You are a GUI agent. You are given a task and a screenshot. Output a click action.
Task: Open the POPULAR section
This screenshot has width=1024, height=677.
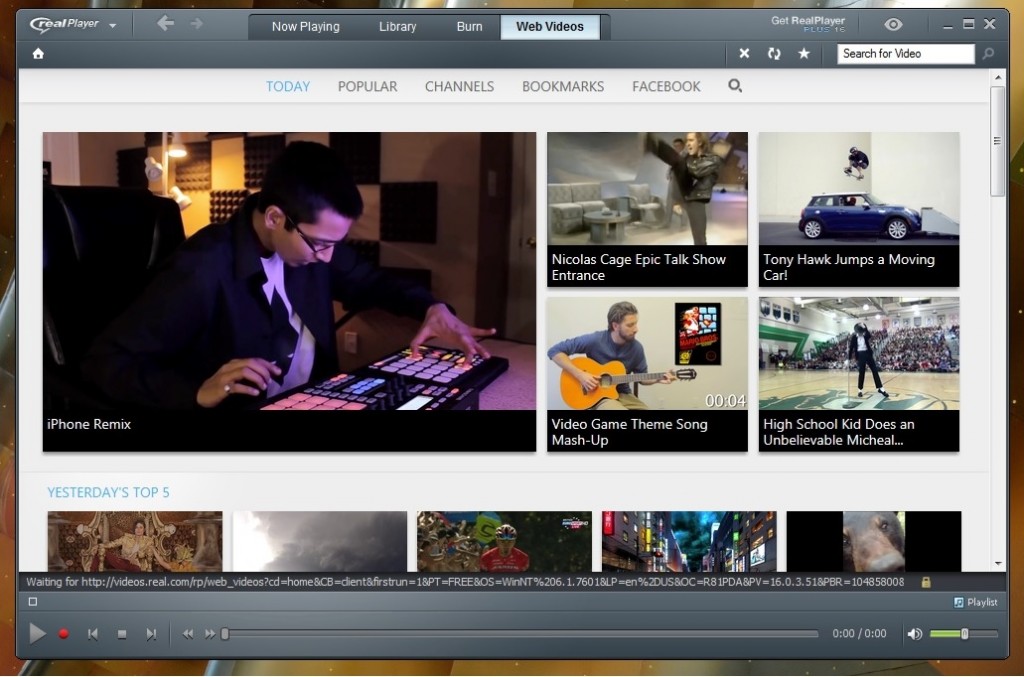coord(367,86)
